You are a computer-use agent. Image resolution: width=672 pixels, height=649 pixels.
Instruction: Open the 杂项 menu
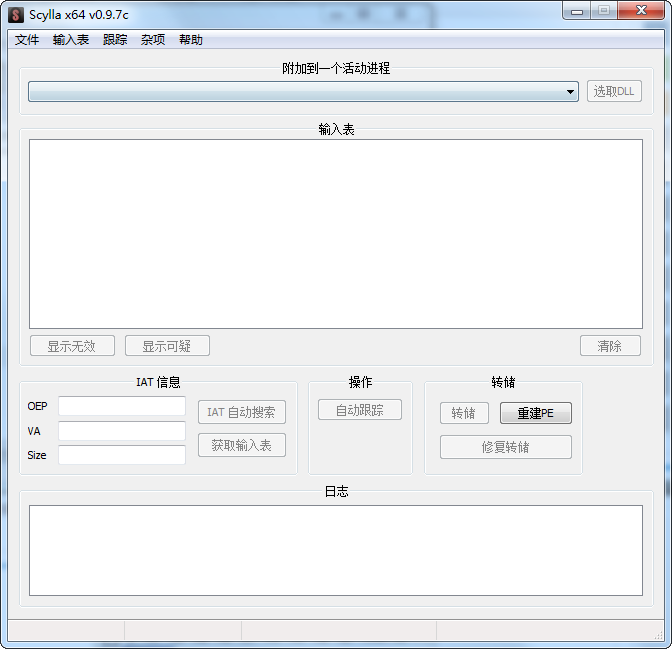[153, 40]
